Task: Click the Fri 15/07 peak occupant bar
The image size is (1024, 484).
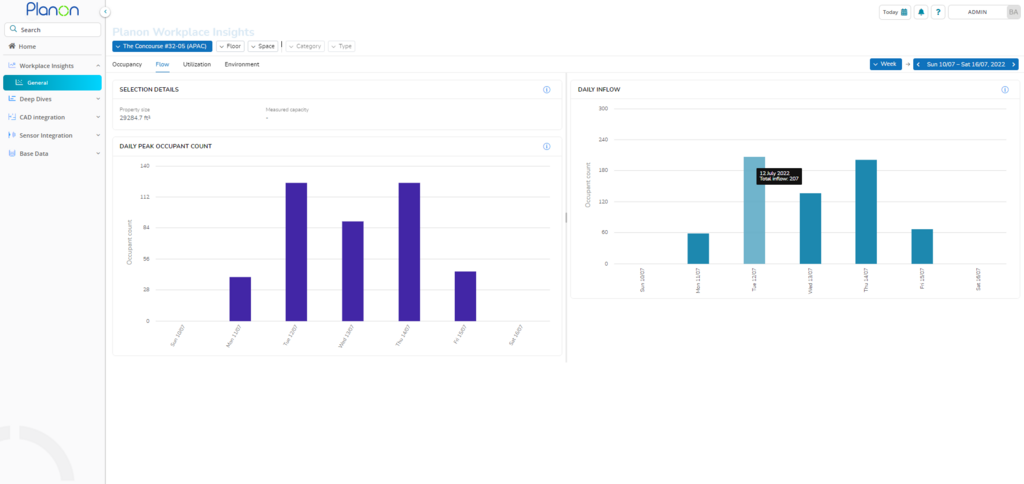Action: click(x=466, y=297)
